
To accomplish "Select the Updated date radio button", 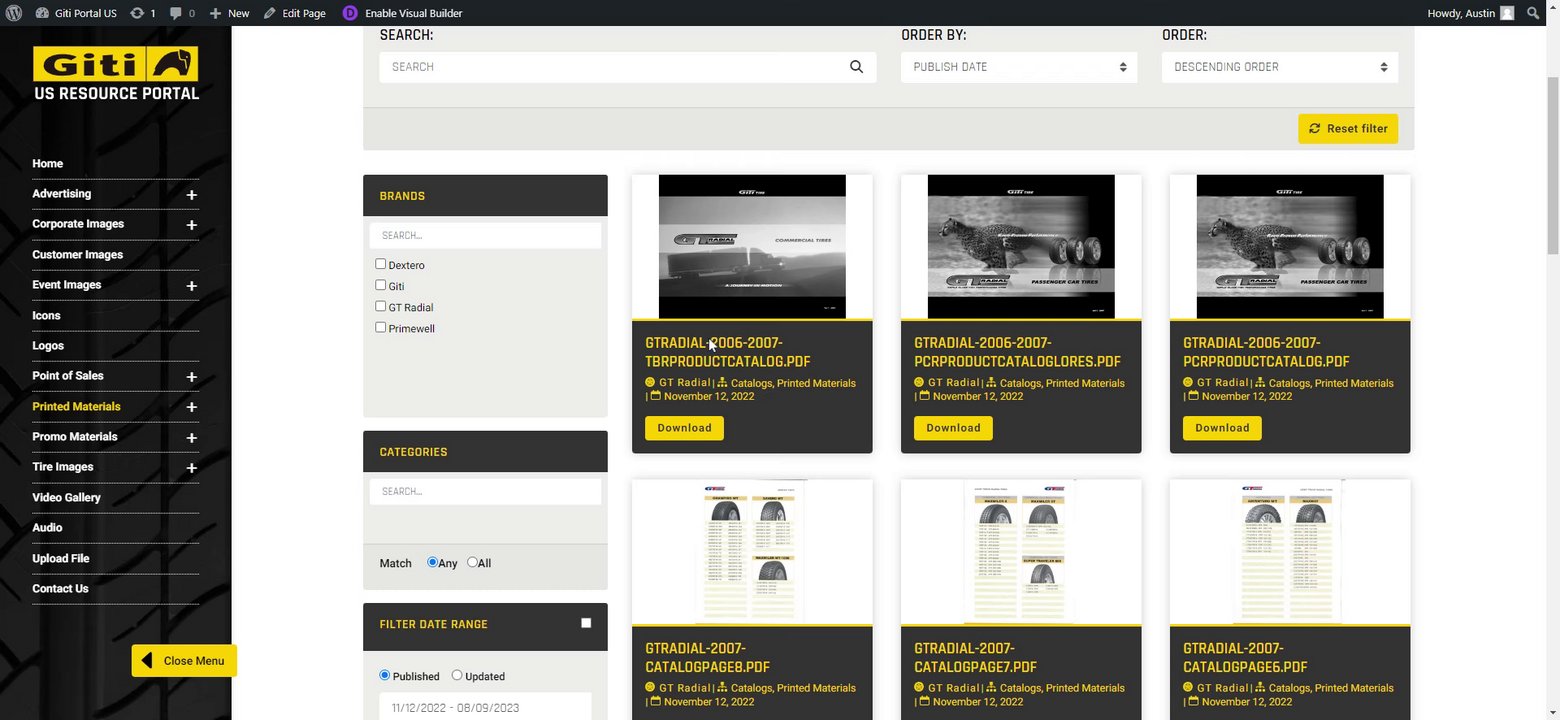I will [x=457, y=675].
